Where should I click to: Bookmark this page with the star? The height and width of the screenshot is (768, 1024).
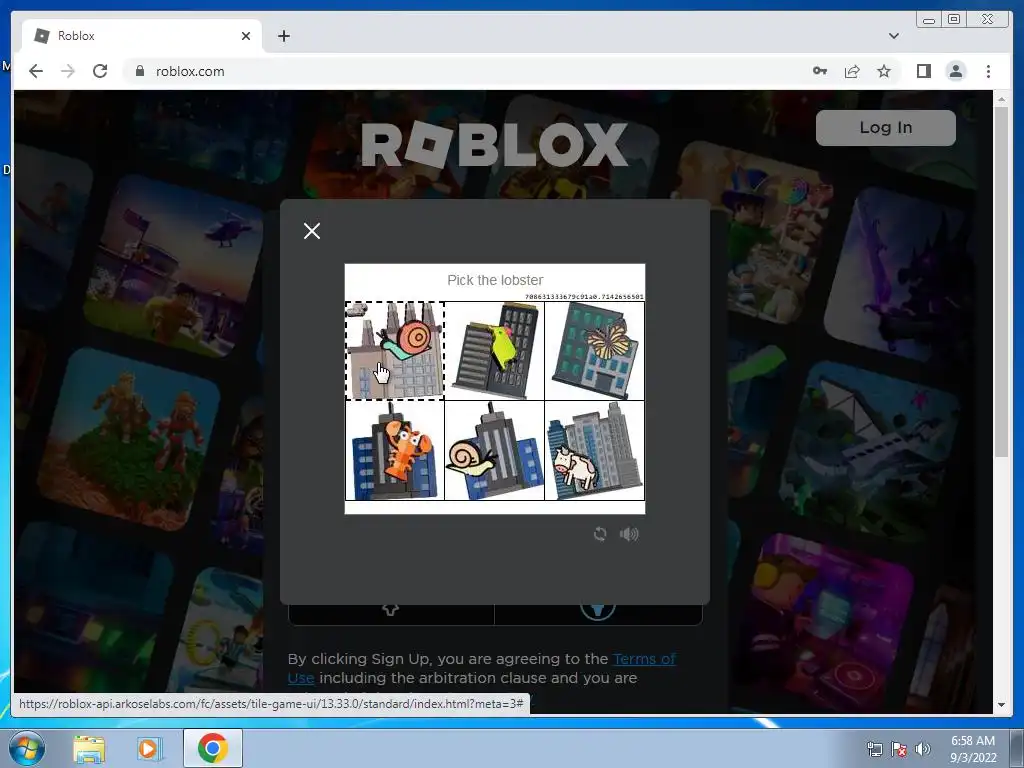[884, 71]
